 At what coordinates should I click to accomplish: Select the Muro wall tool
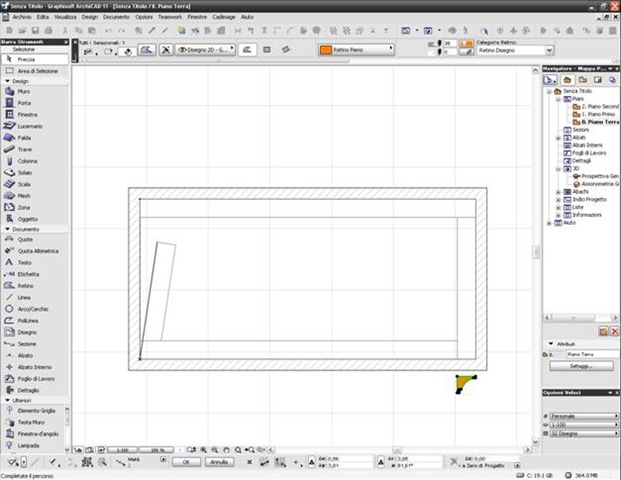24,91
